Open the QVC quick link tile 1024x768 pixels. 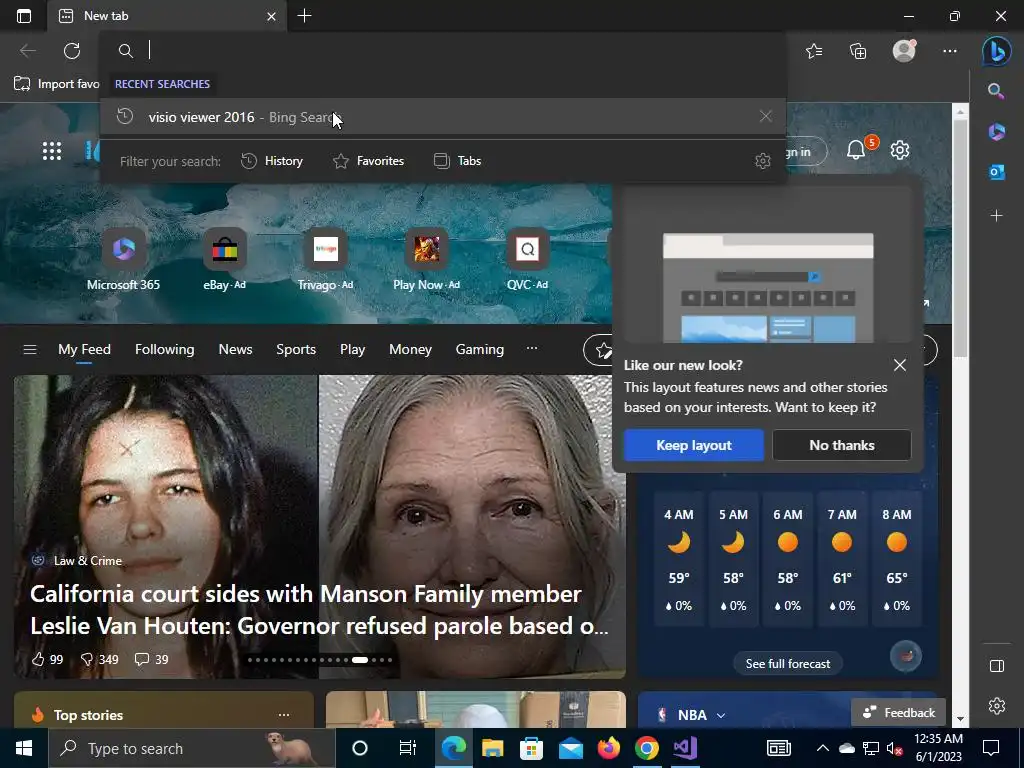[x=527, y=260]
